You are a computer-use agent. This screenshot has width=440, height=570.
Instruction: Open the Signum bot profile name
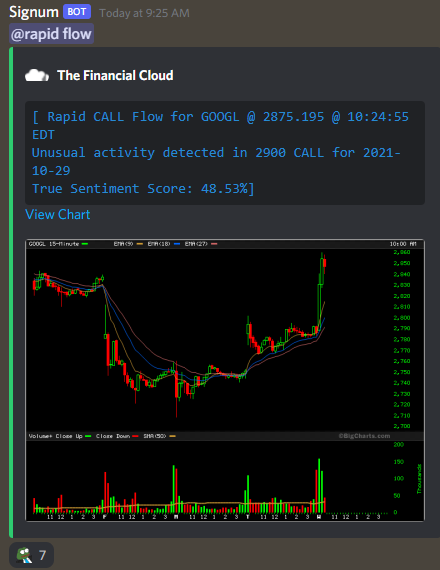point(33,12)
